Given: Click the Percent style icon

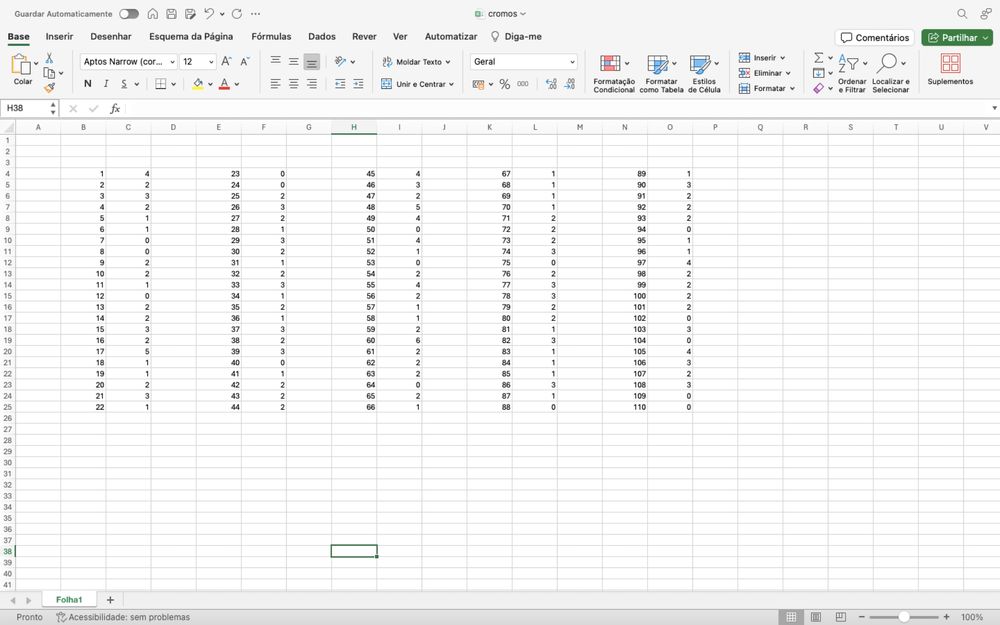Looking at the screenshot, I should pos(504,84).
